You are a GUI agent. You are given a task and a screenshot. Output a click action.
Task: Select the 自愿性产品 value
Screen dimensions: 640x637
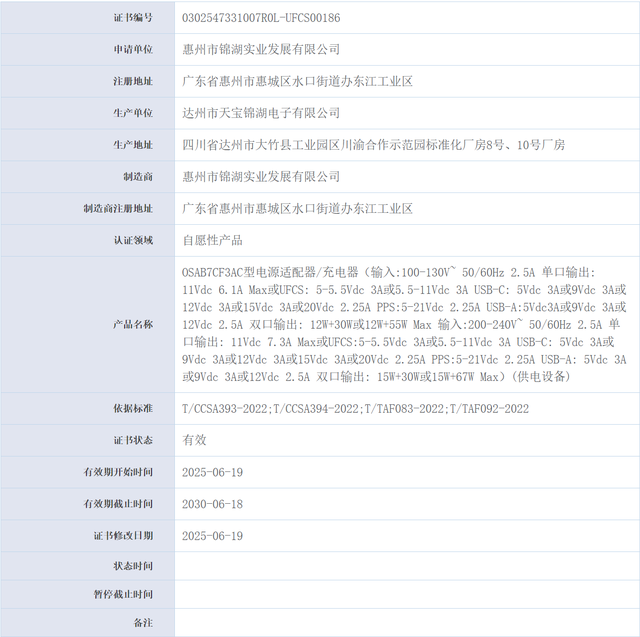[x=212, y=240]
